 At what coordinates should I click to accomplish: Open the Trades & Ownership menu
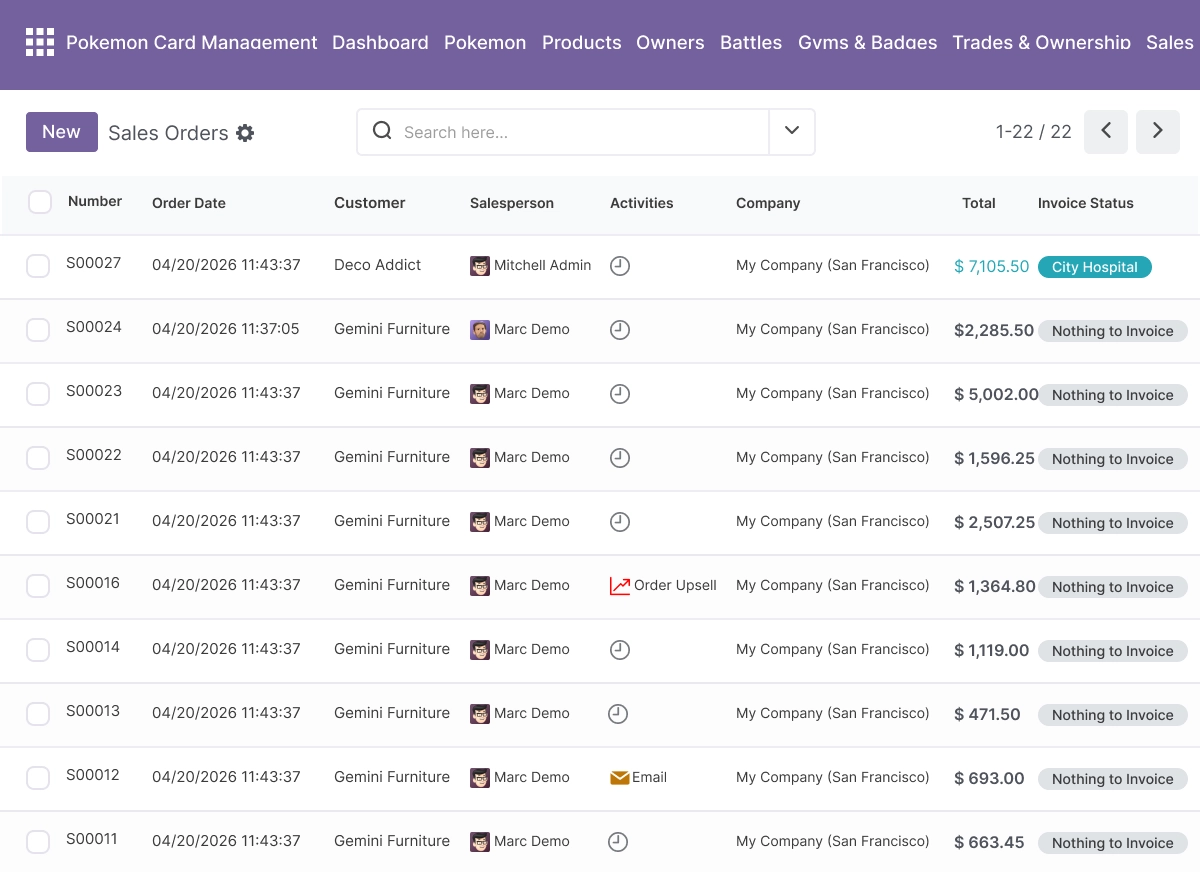1042,42
